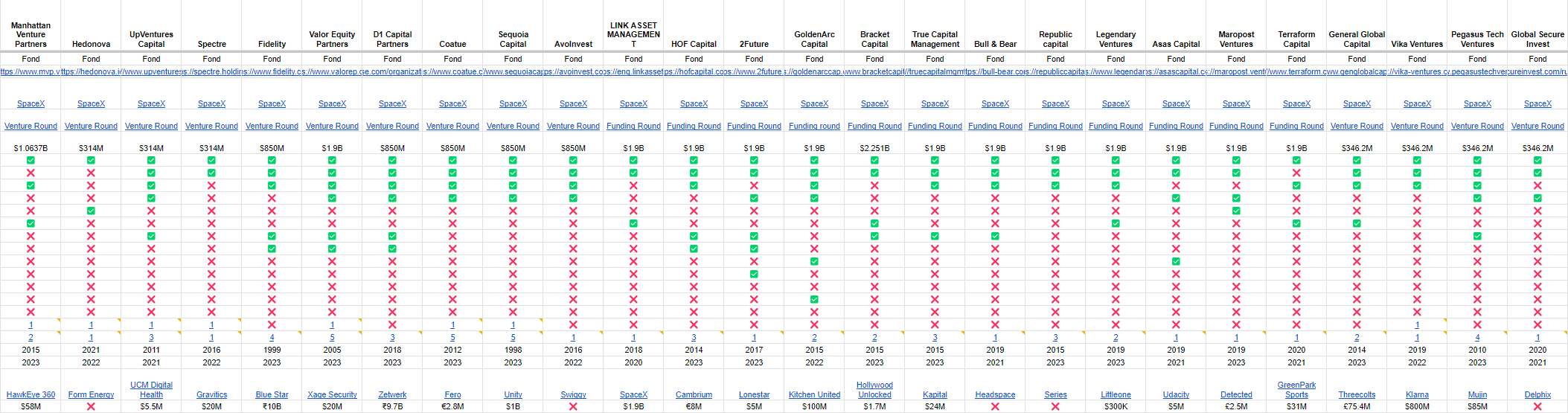Viewport: 1568px width, 413px height.
Task: Follow the Hollywood Unlocked link
Action: point(874,390)
